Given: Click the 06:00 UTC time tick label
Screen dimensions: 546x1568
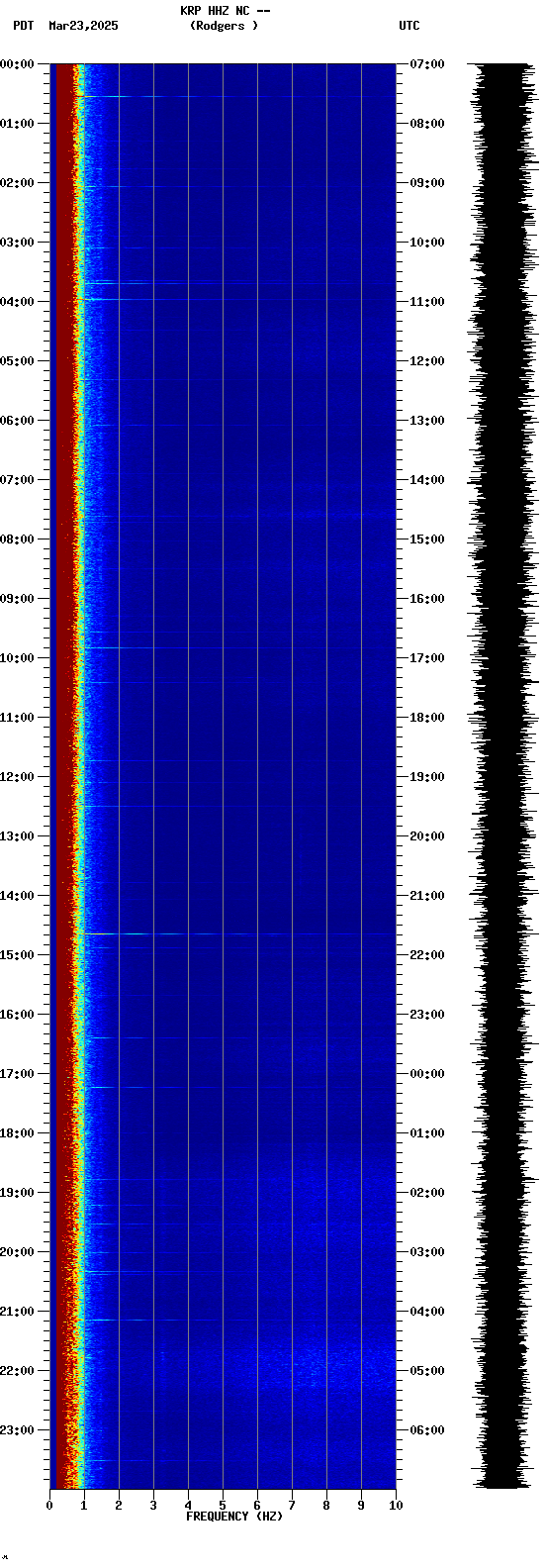Looking at the screenshot, I should pyautogui.click(x=427, y=1430).
